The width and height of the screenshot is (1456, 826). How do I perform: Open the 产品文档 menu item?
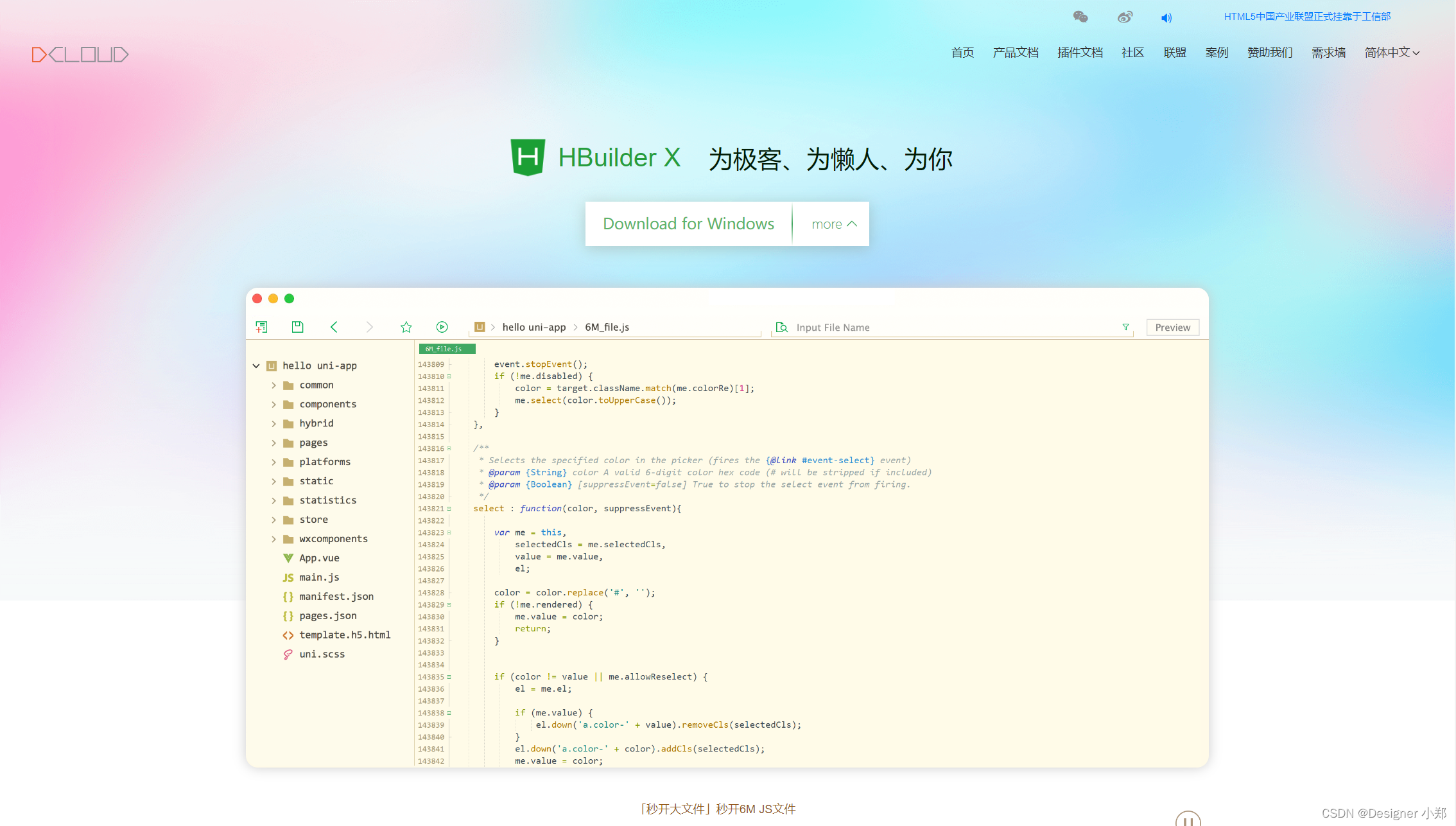click(x=1016, y=53)
